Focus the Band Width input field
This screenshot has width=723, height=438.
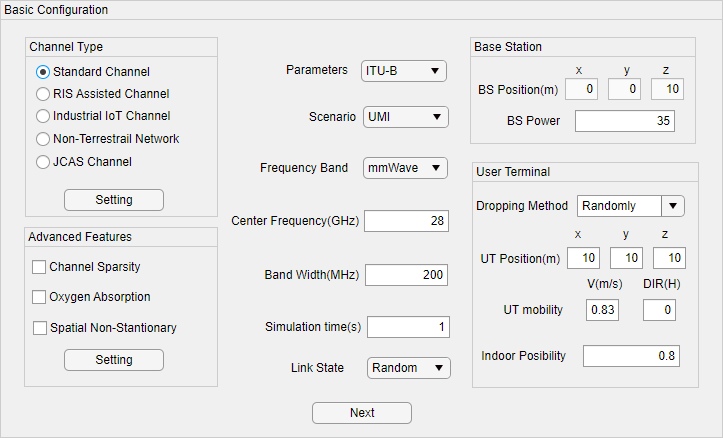point(407,275)
